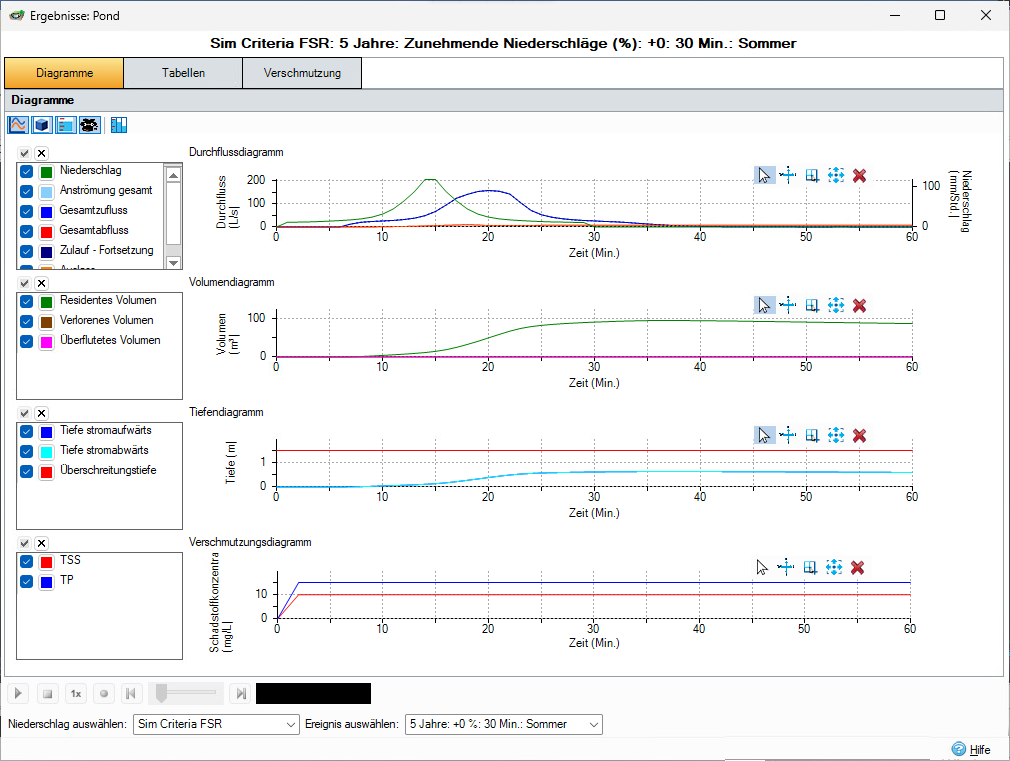Select pointer tool in Tiefendiagramm
The image size is (1010, 761).
tap(765, 436)
